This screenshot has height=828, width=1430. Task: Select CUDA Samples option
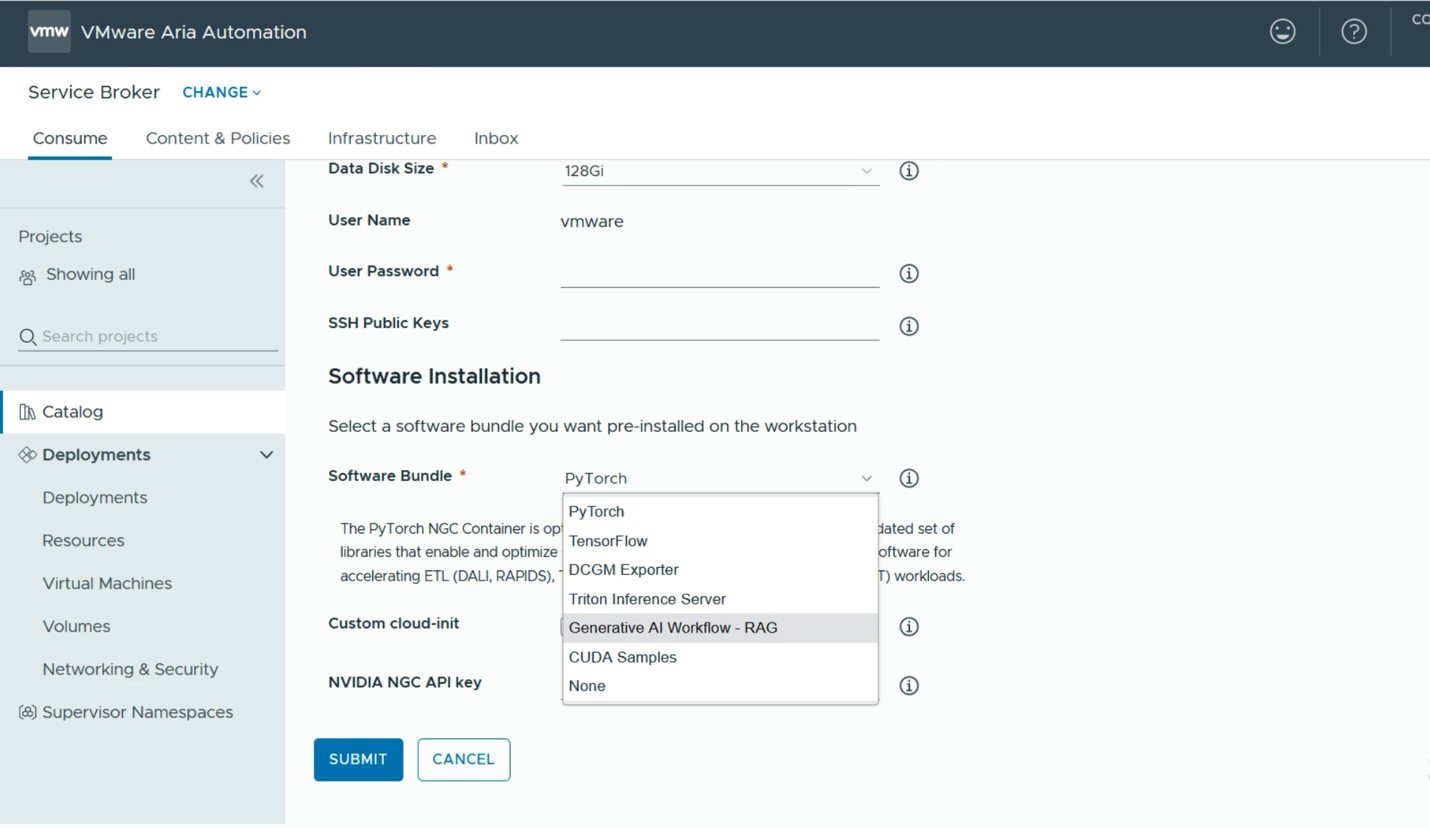(720, 657)
